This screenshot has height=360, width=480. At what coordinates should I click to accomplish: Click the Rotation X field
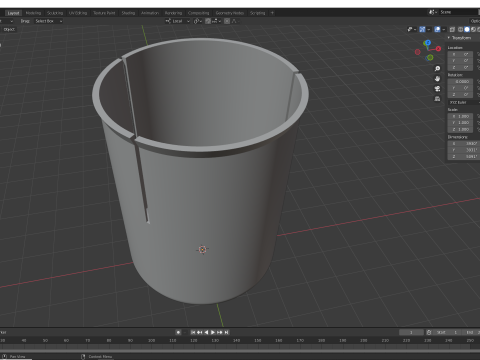point(460,82)
